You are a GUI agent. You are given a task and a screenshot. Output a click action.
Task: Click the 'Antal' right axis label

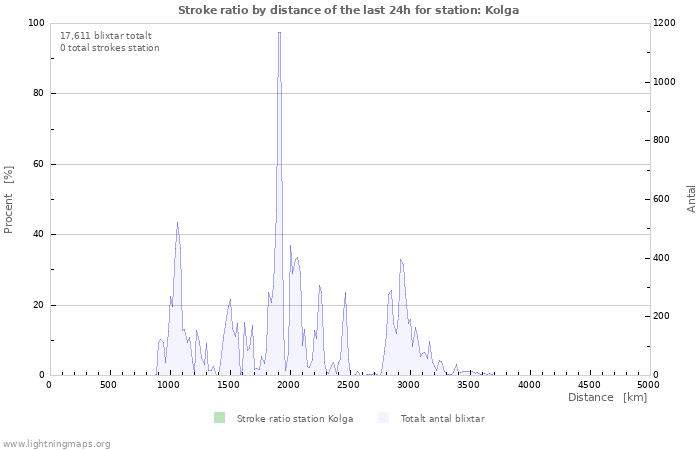[691, 198]
